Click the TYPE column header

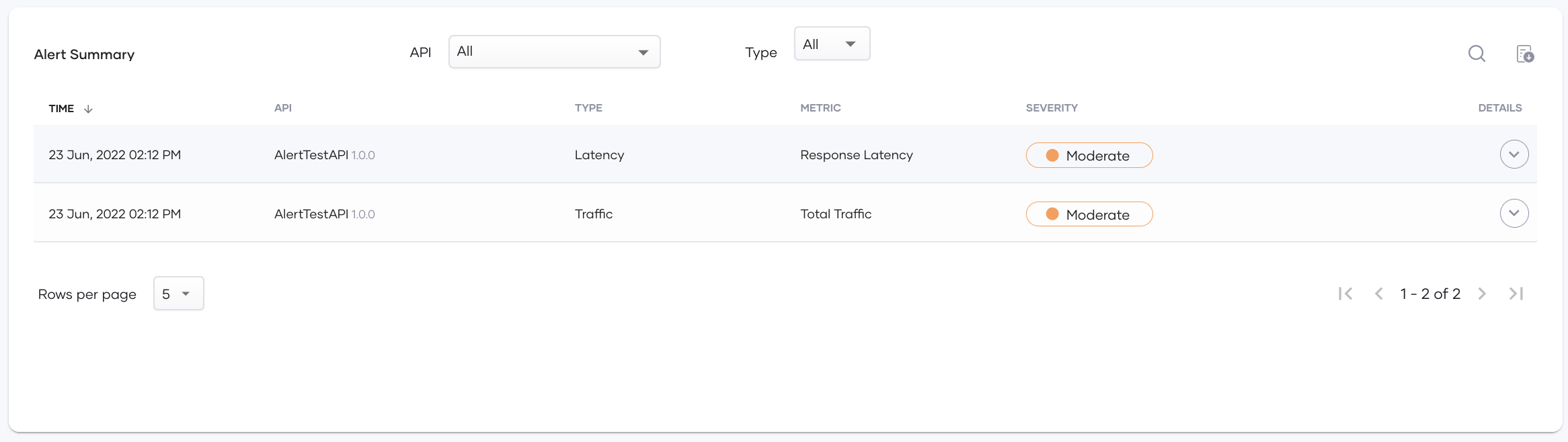(588, 108)
